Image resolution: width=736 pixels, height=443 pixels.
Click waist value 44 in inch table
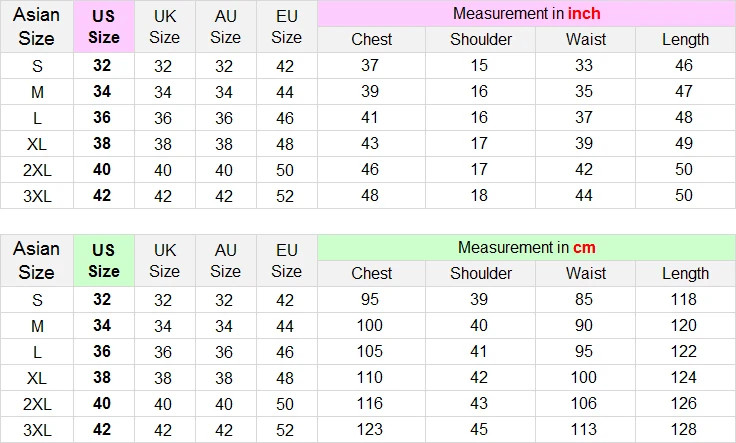click(x=585, y=196)
